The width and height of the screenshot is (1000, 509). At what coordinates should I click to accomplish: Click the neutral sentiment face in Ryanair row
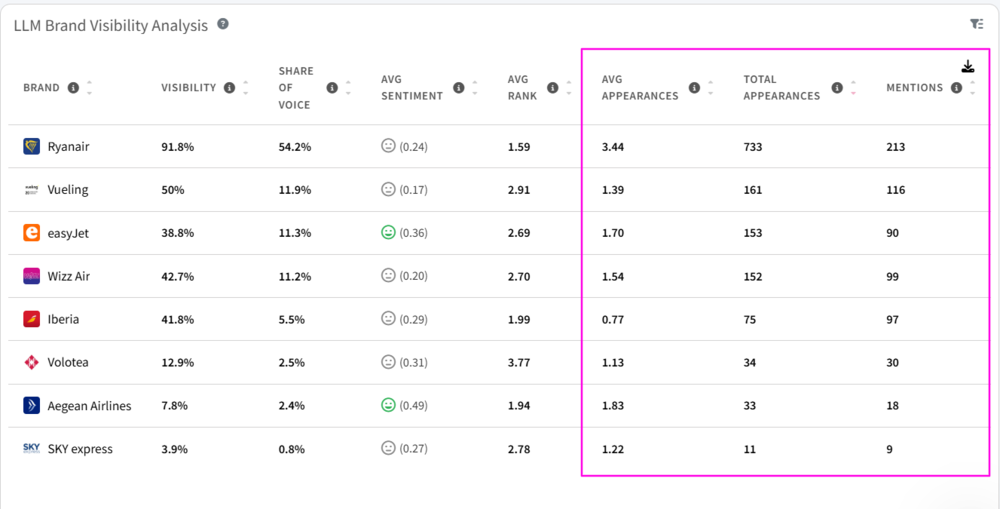388,146
